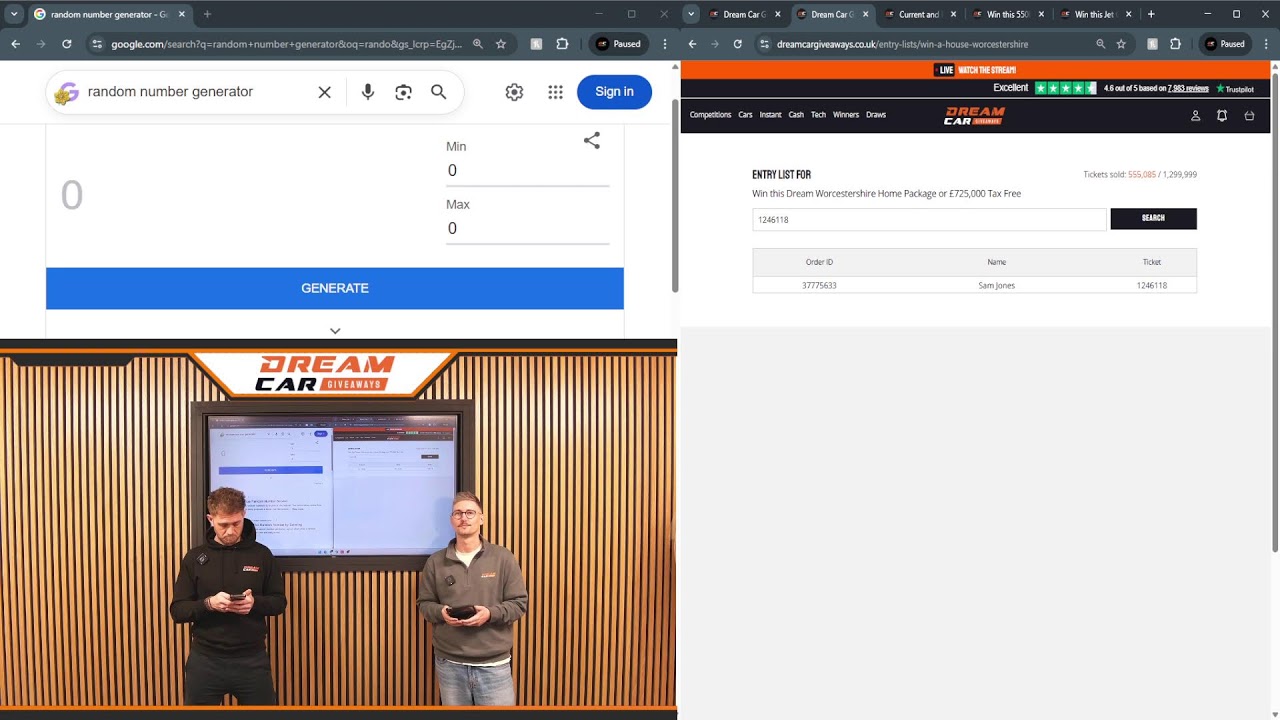
Task: Go back in Dream Car window
Action: pos(692,44)
